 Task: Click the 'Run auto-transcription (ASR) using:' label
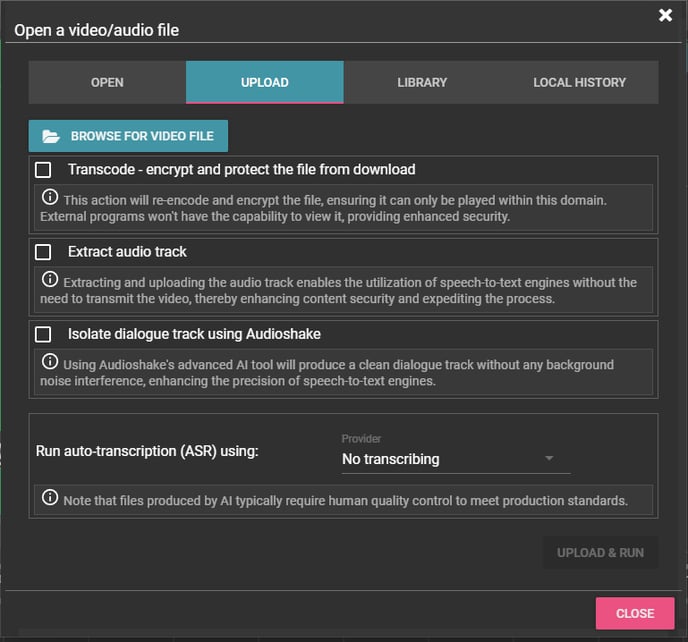[x=147, y=451]
